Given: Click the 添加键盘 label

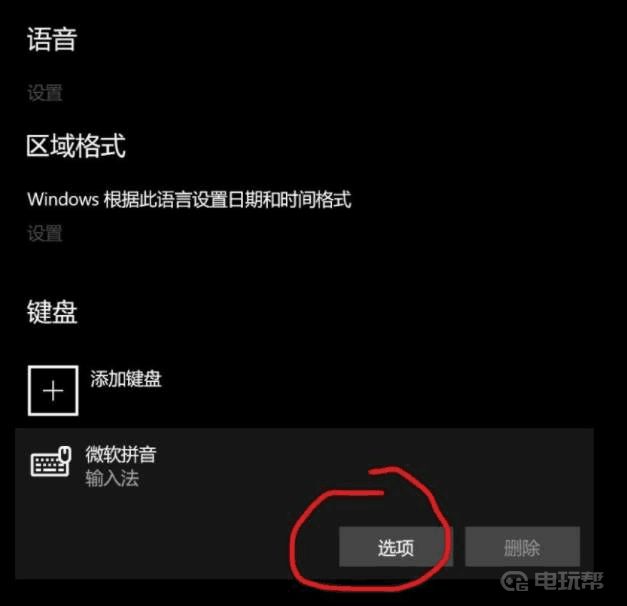Looking at the screenshot, I should coord(126,379).
